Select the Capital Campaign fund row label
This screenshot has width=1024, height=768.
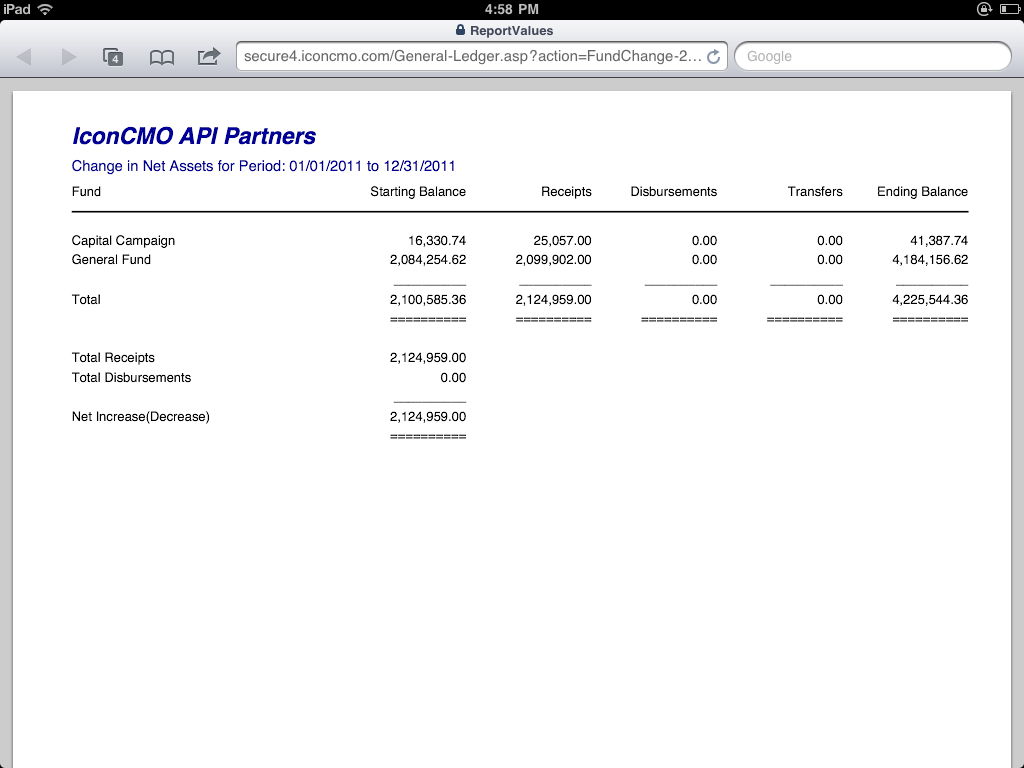click(x=123, y=241)
